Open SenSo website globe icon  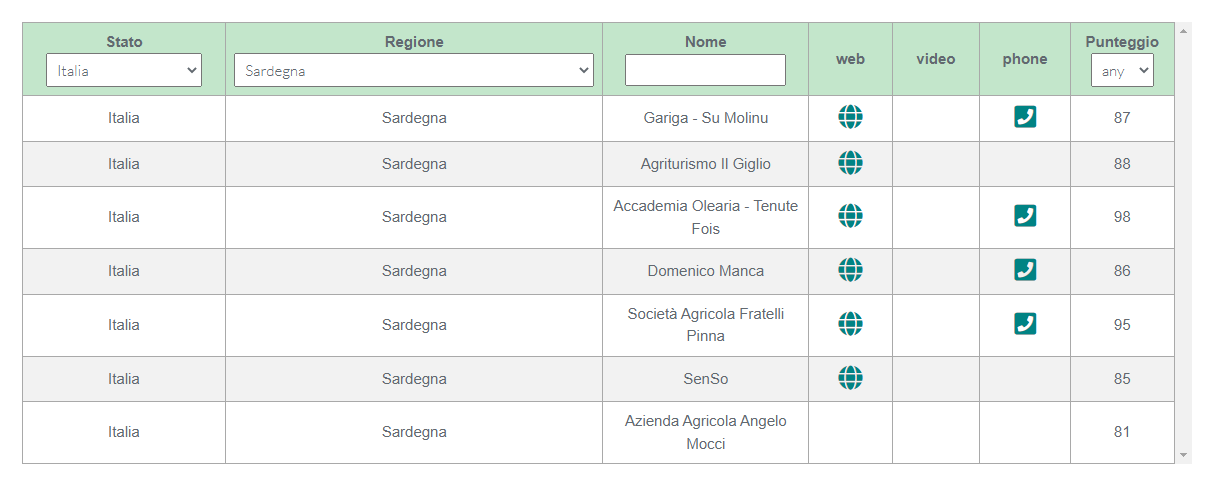pos(850,378)
